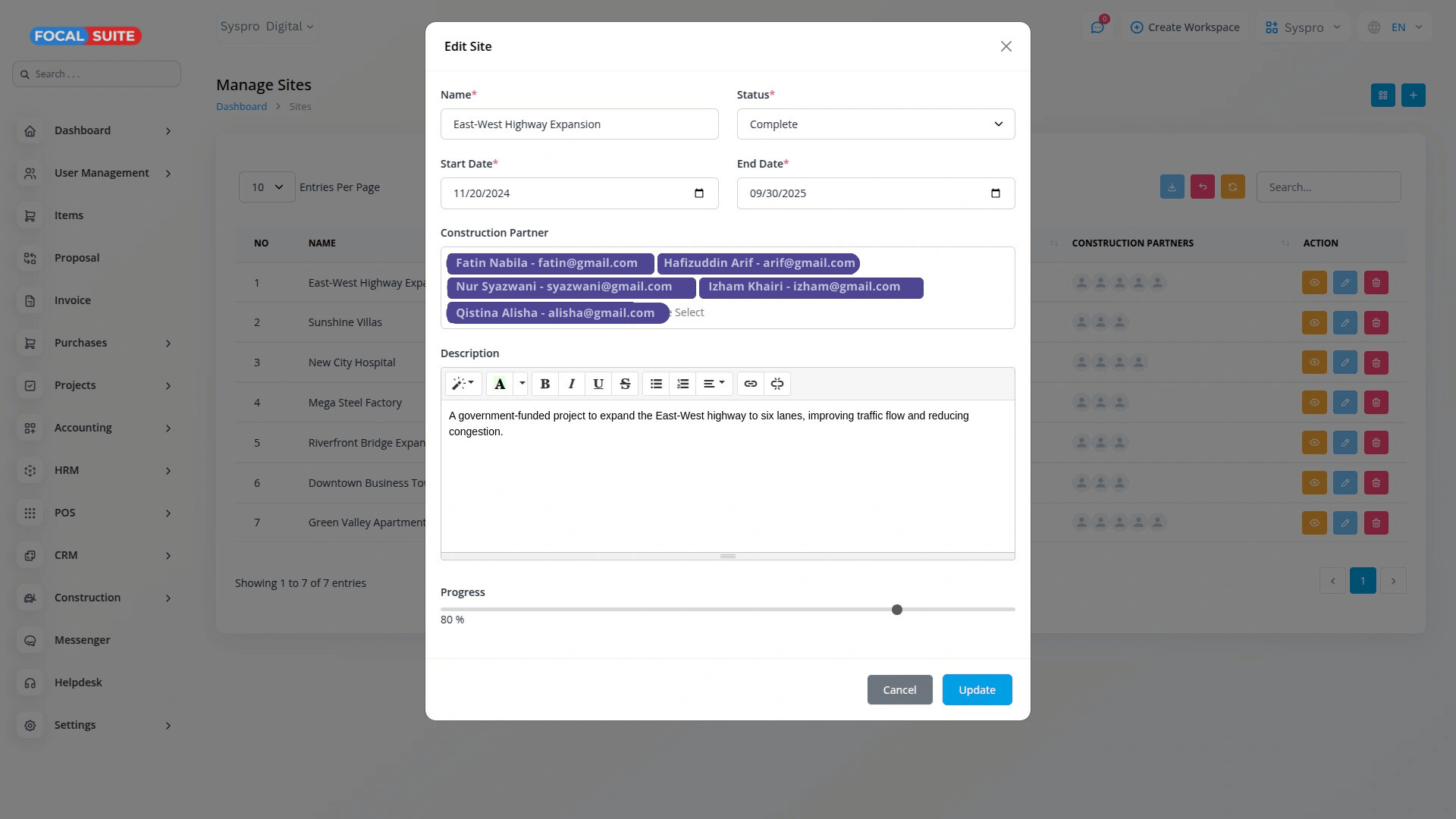Click the Progress slider handle
Viewport: 1456px width, 819px height.
point(897,610)
